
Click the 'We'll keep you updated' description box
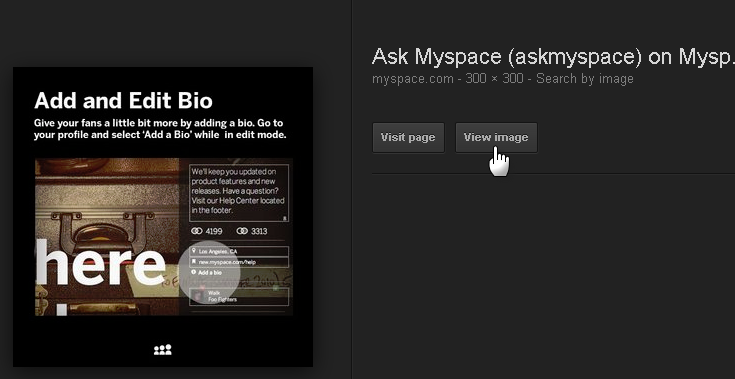[239, 193]
